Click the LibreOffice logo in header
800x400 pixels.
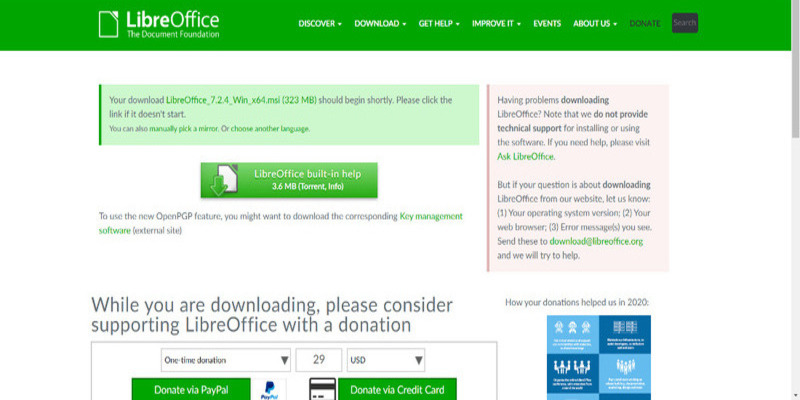click(x=159, y=24)
